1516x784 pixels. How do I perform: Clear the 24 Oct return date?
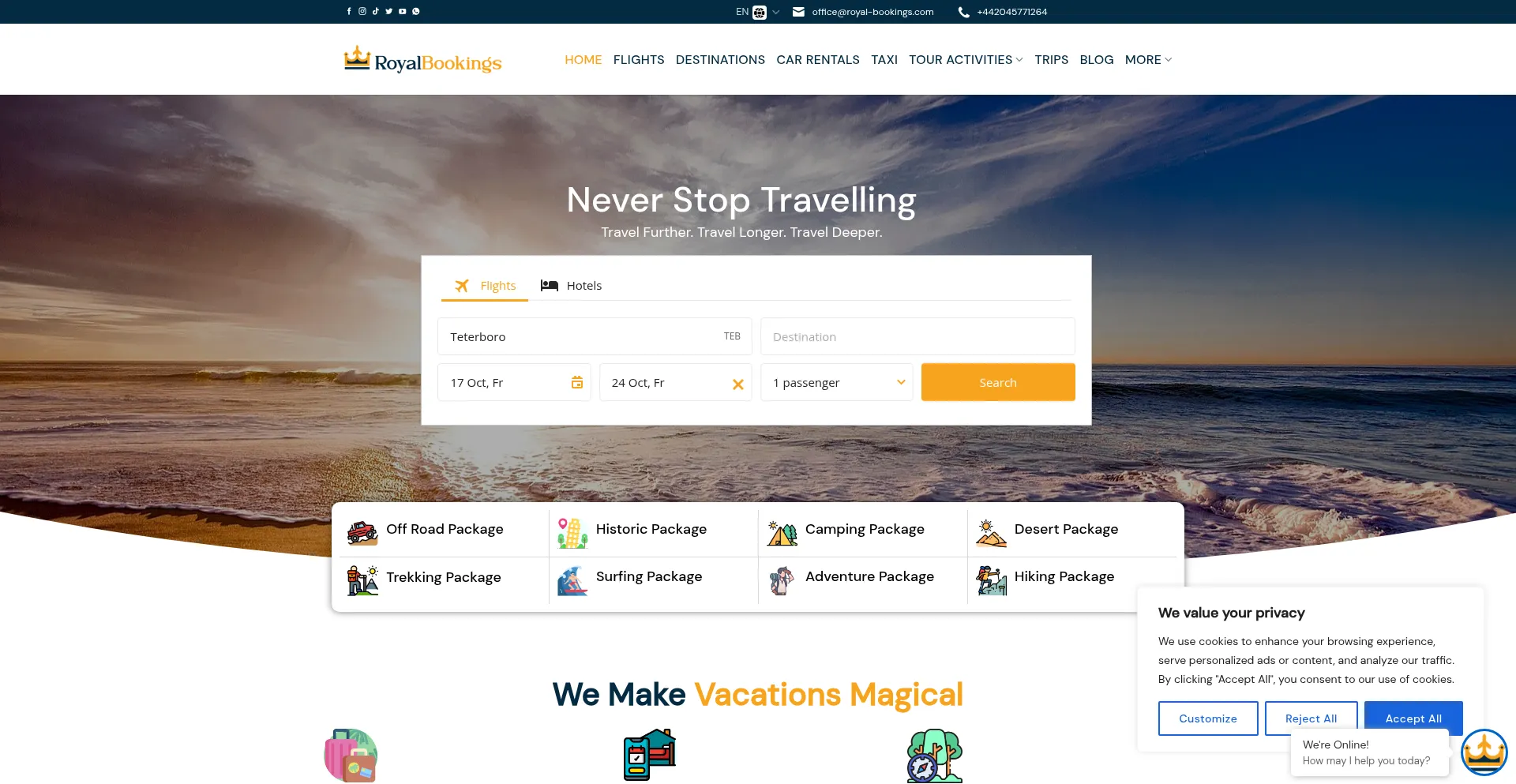click(738, 384)
